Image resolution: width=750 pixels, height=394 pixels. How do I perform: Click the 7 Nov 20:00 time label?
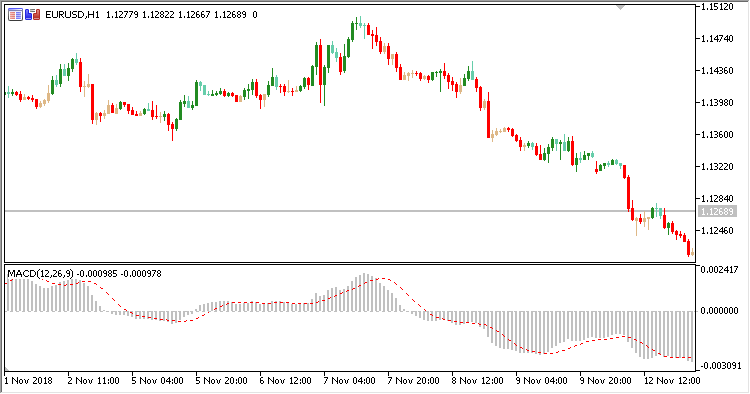[414, 381]
